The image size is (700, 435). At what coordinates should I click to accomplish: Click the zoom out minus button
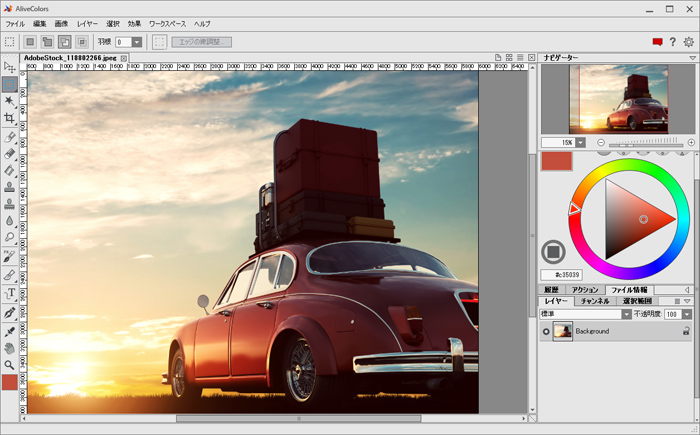point(601,142)
